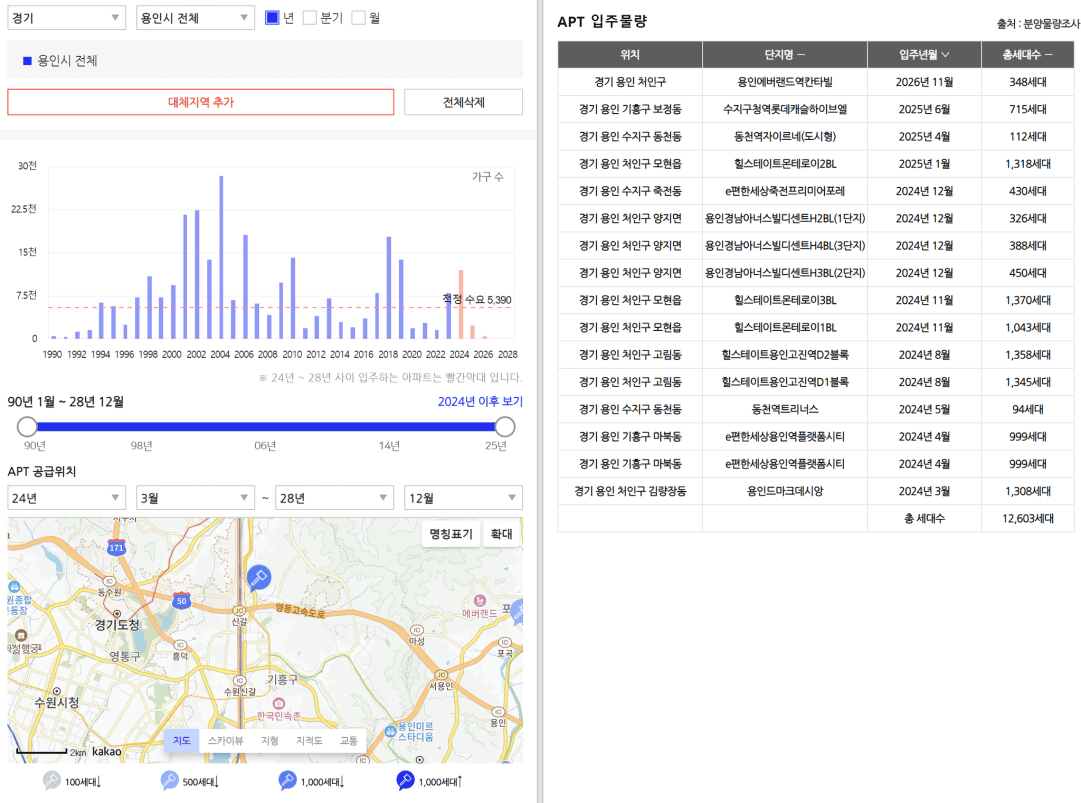Click the blue apartment marker near 신갈 on map

(259, 577)
